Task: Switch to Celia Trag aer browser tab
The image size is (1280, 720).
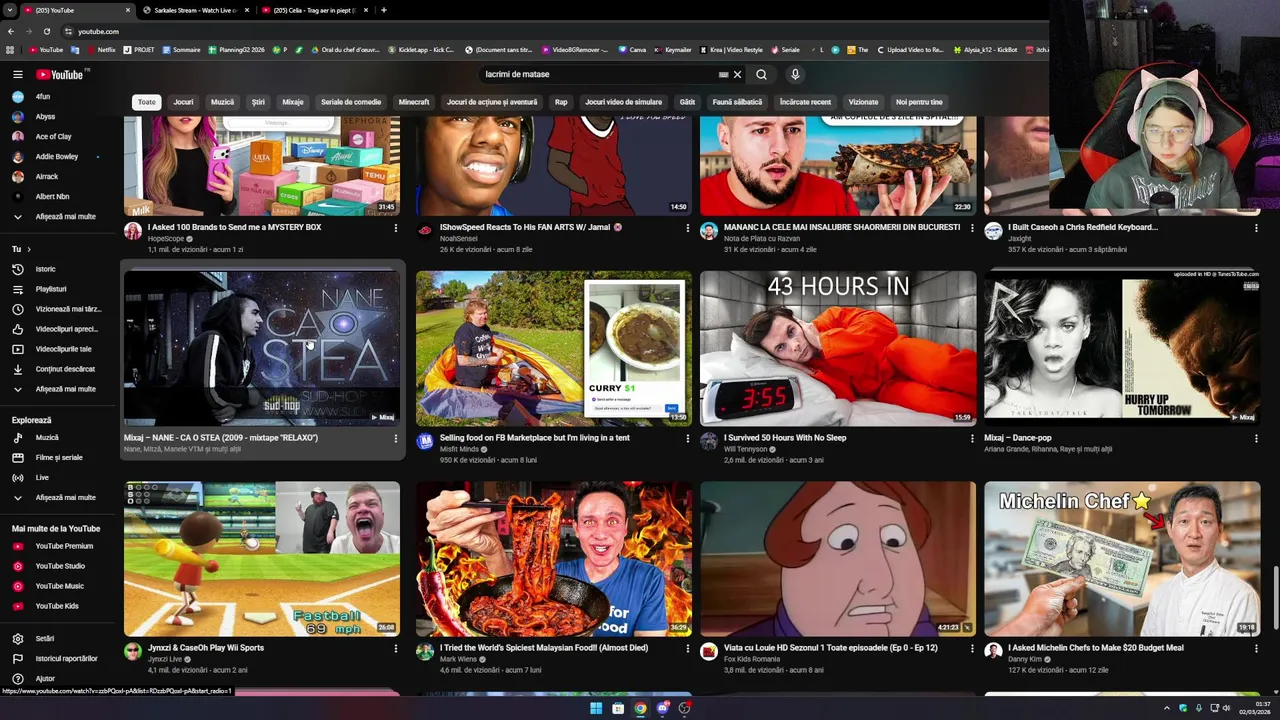Action: 315,10
